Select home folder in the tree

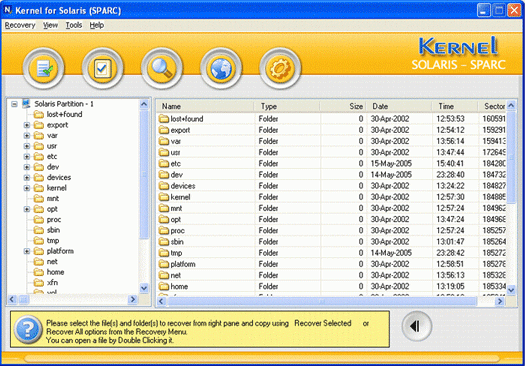(x=55, y=272)
